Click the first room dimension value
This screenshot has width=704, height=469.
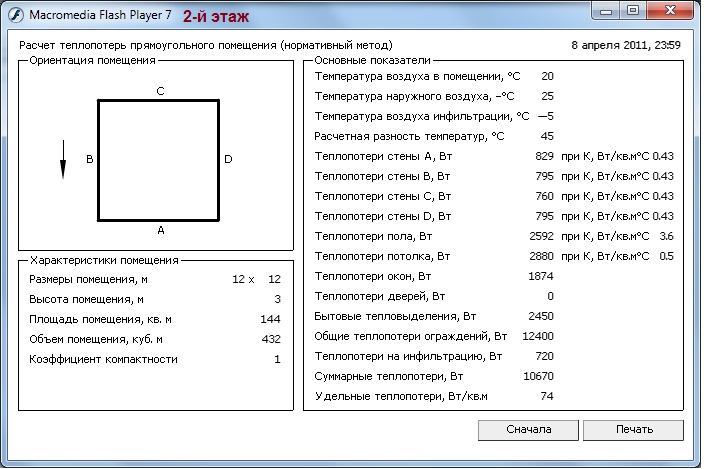coord(238,279)
